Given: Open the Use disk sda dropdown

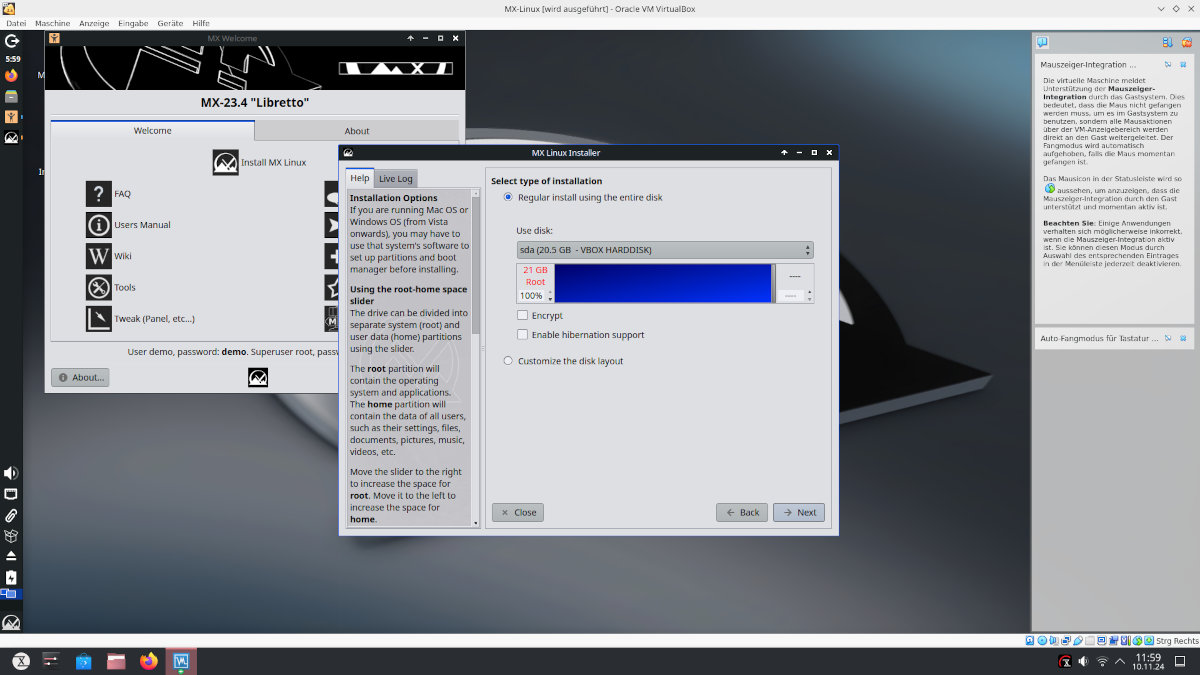Looking at the screenshot, I should coord(665,250).
